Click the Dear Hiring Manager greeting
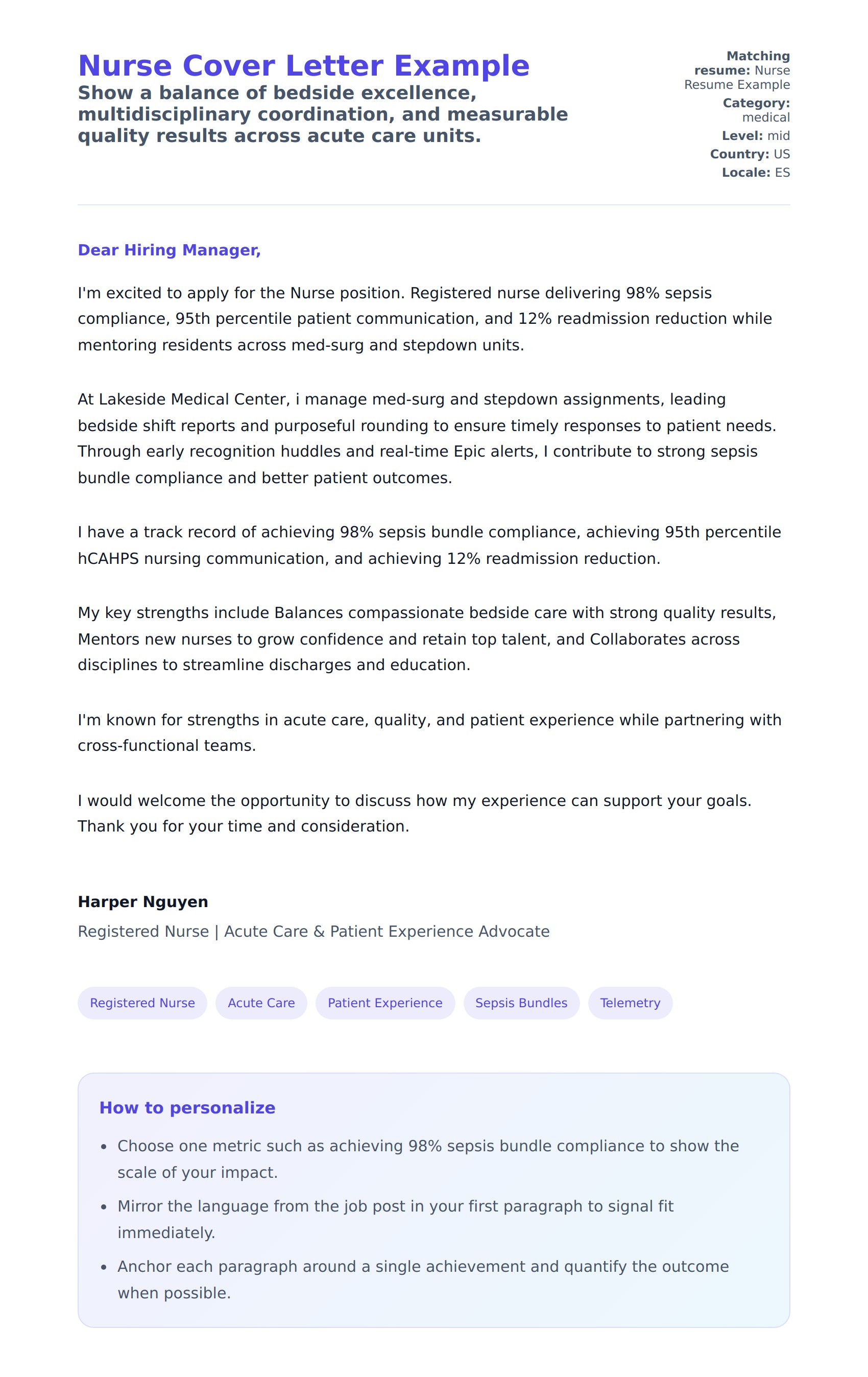Screen dimensions: 868x1377 click(x=168, y=250)
